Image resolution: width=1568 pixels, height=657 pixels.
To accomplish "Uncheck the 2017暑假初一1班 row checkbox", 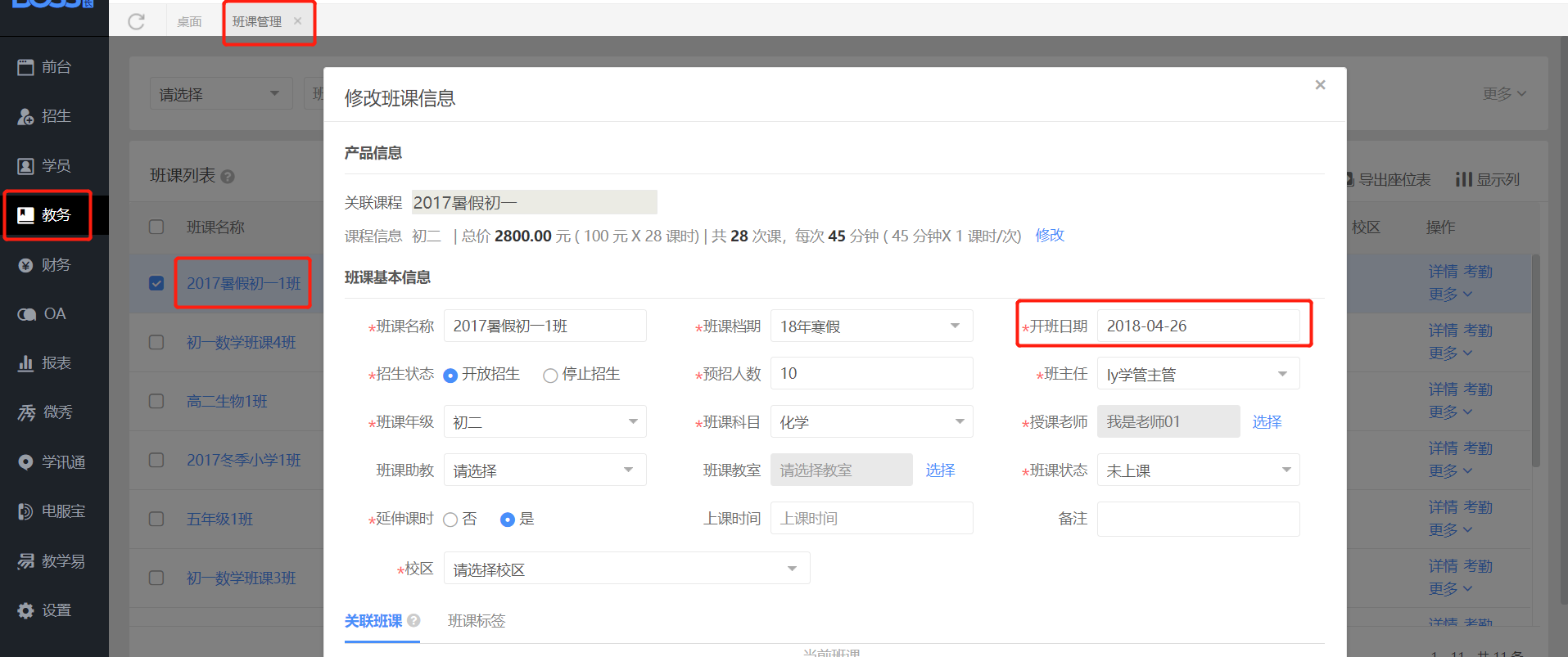I will [156, 283].
